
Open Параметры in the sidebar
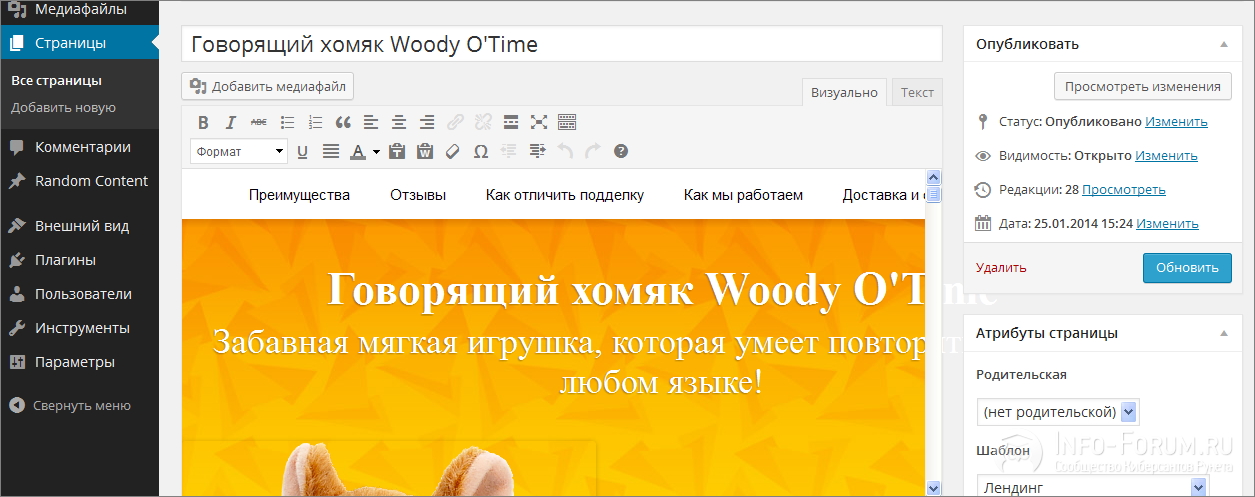80,362
